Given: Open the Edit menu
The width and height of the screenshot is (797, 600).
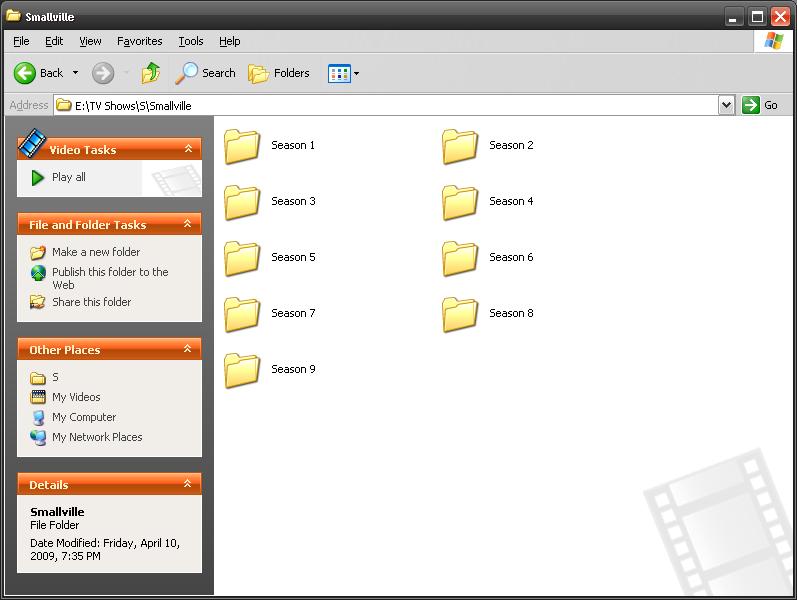Looking at the screenshot, I should click(54, 41).
